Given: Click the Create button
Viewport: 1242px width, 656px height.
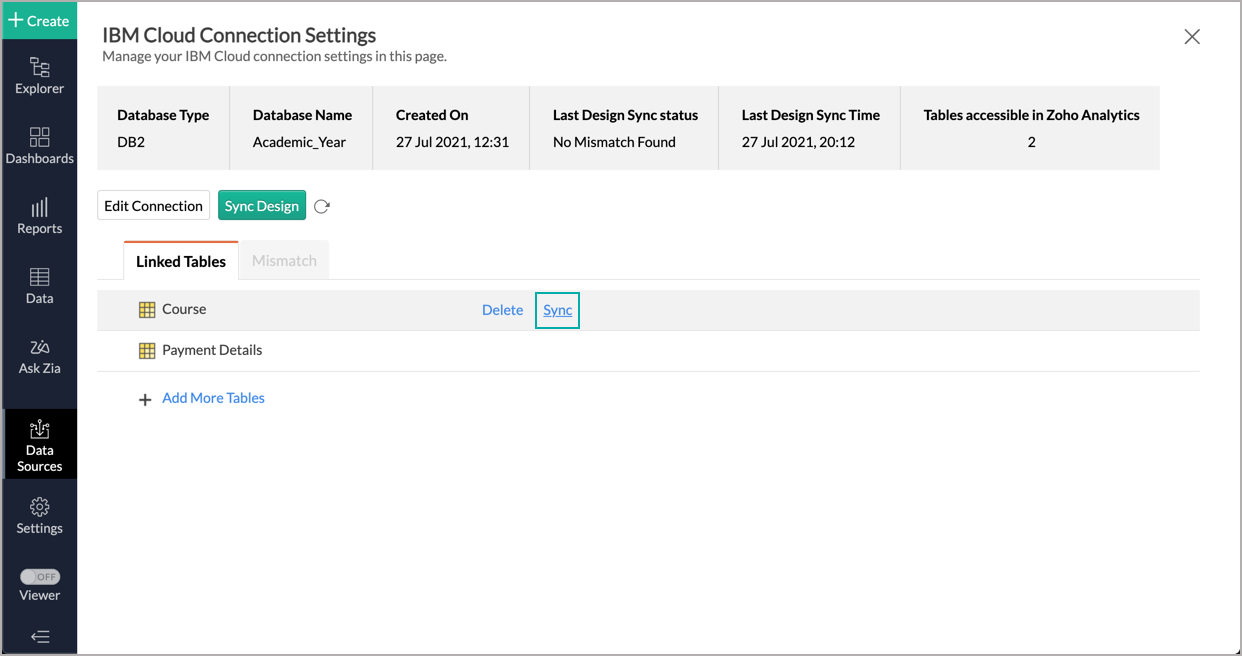Looking at the screenshot, I should (x=39, y=20).
